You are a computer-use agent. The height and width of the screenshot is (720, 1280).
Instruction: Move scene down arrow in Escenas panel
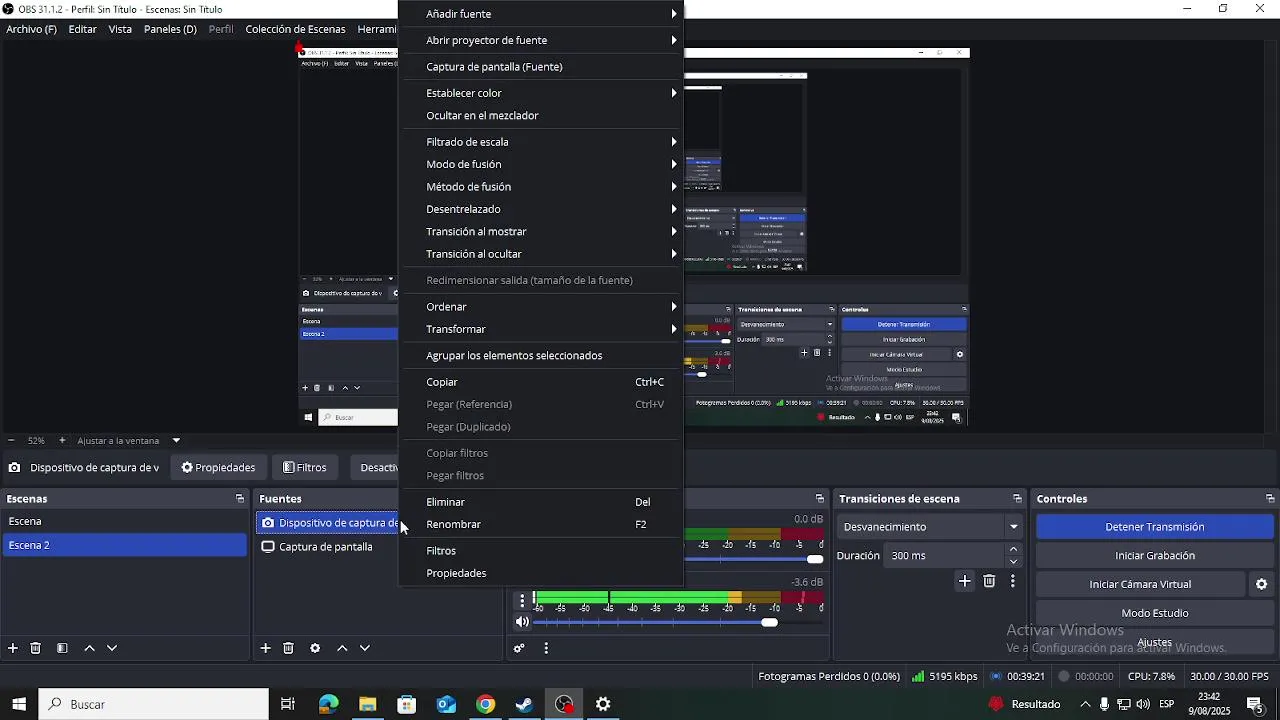(112, 648)
